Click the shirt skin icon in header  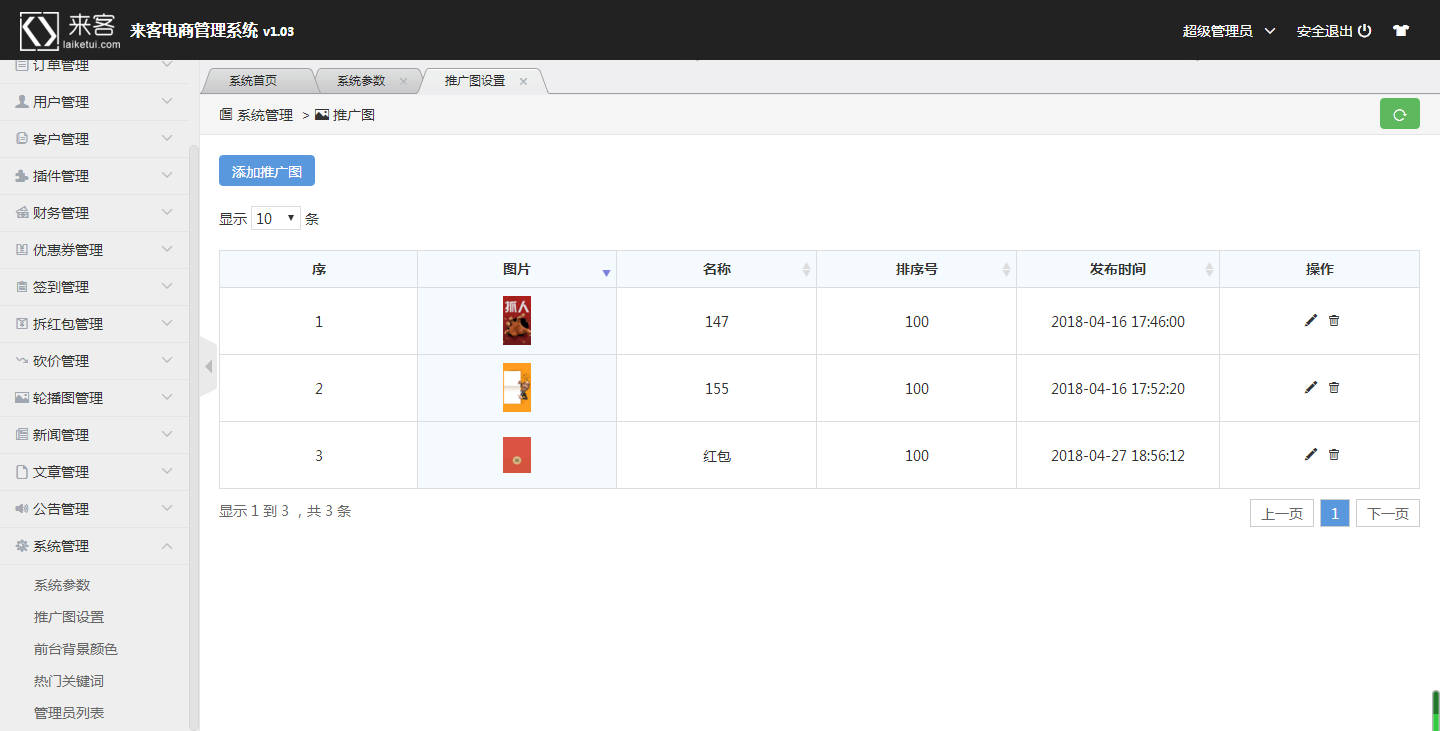(1401, 31)
